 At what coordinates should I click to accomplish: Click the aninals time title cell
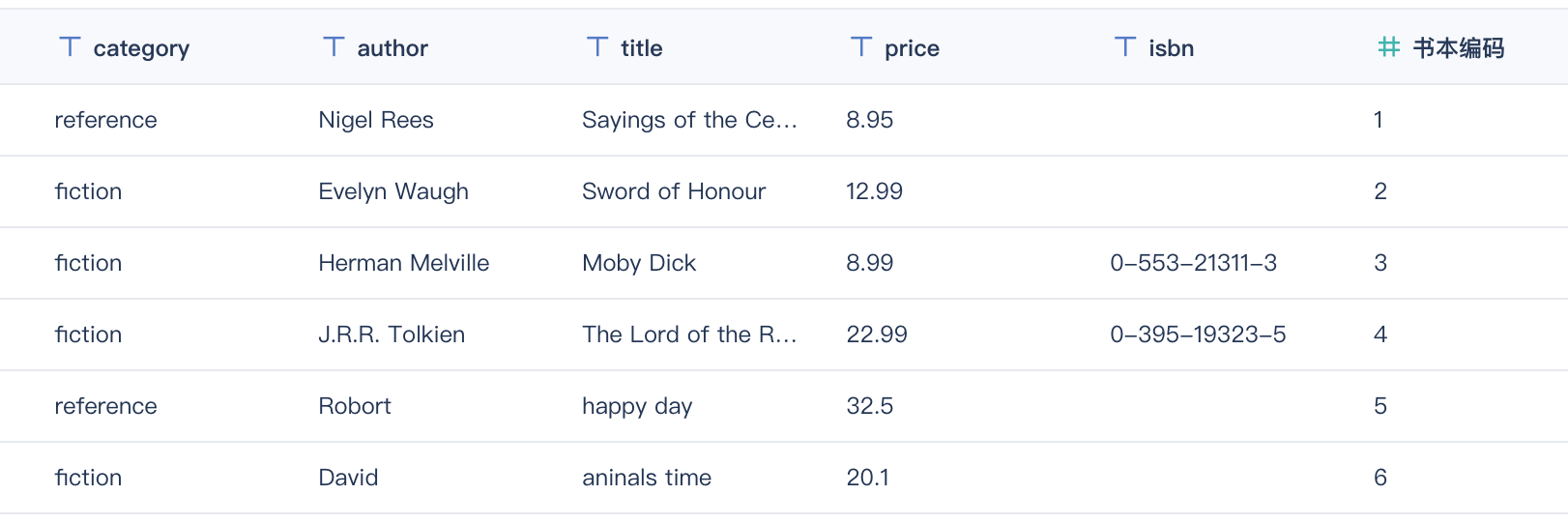[647, 478]
